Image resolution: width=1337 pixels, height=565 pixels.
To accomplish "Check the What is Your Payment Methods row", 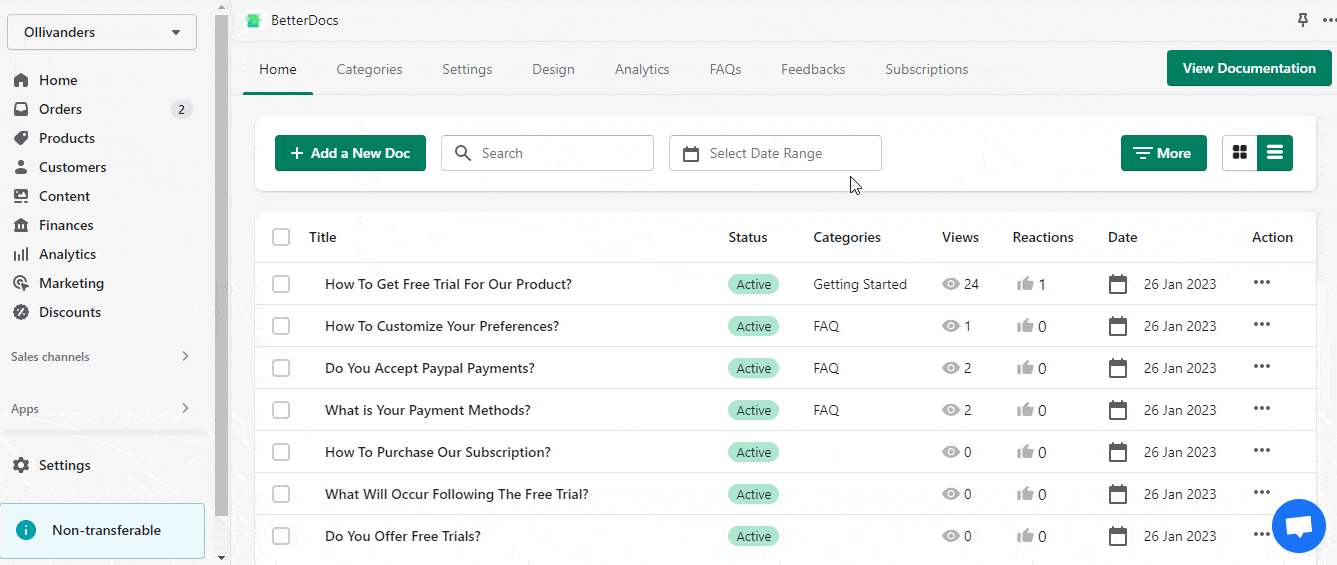I will (281, 410).
